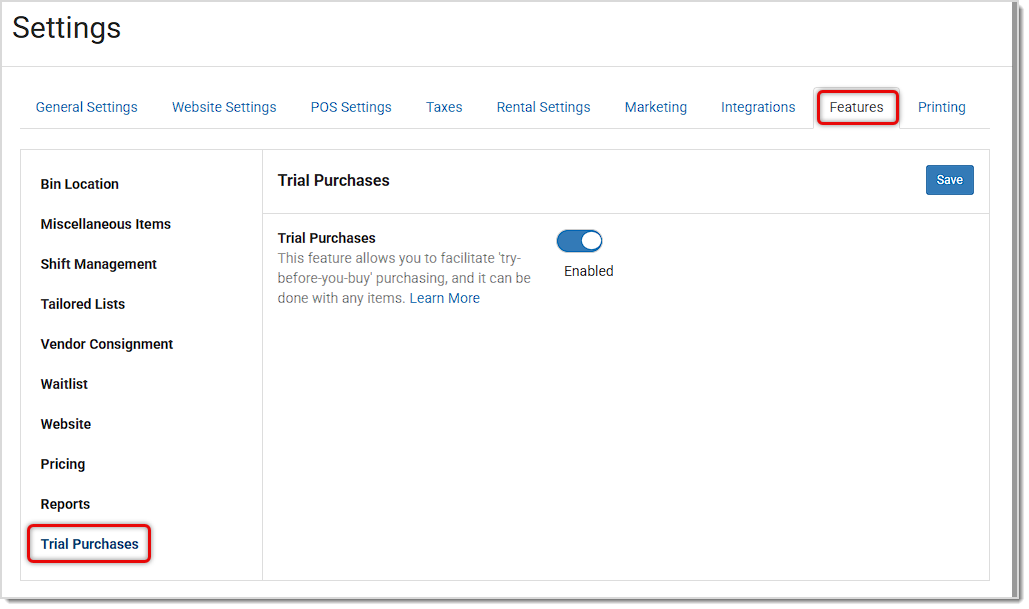Open Shift Management settings

[98, 264]
